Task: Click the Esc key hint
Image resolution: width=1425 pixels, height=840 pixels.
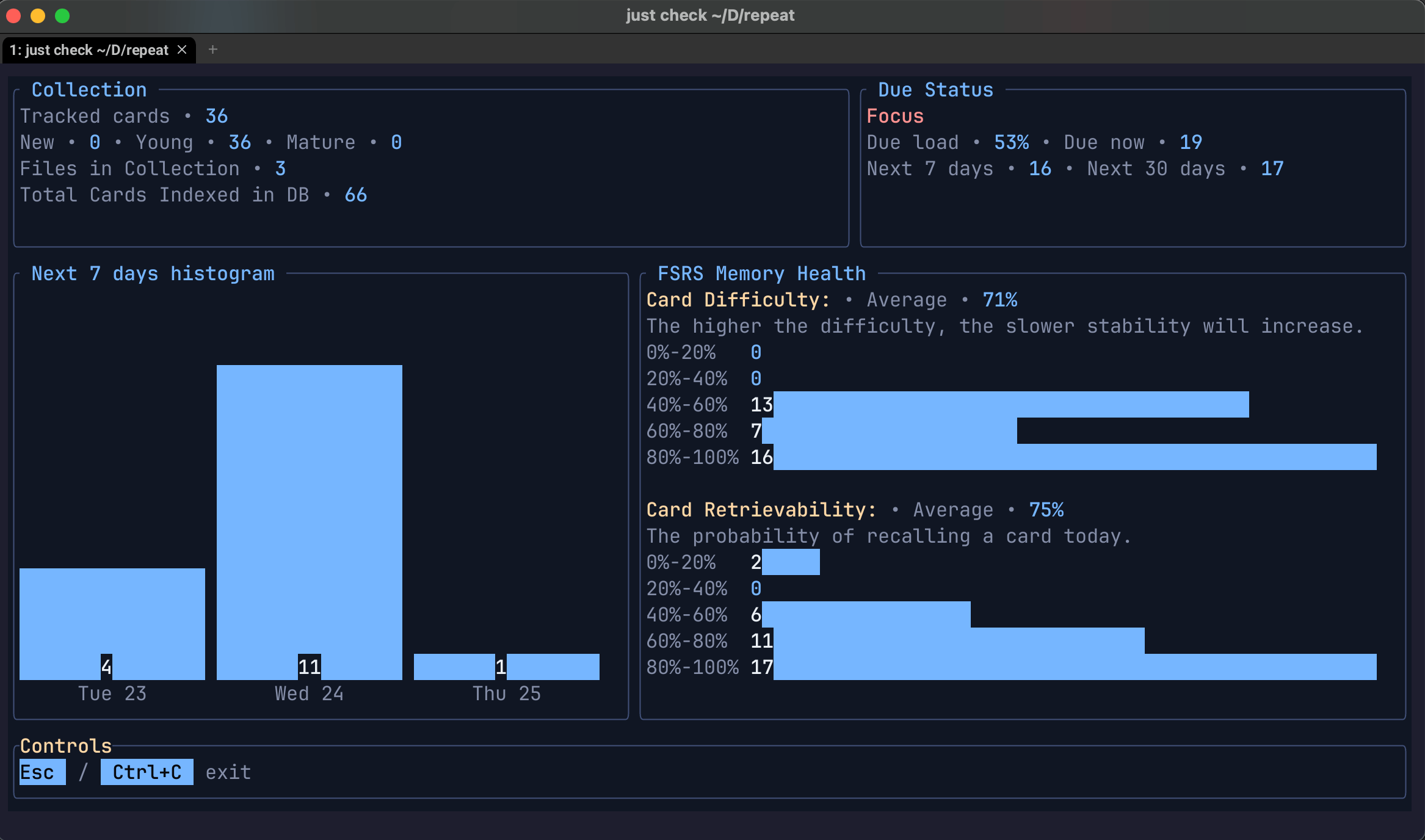Action: [42, 772]
